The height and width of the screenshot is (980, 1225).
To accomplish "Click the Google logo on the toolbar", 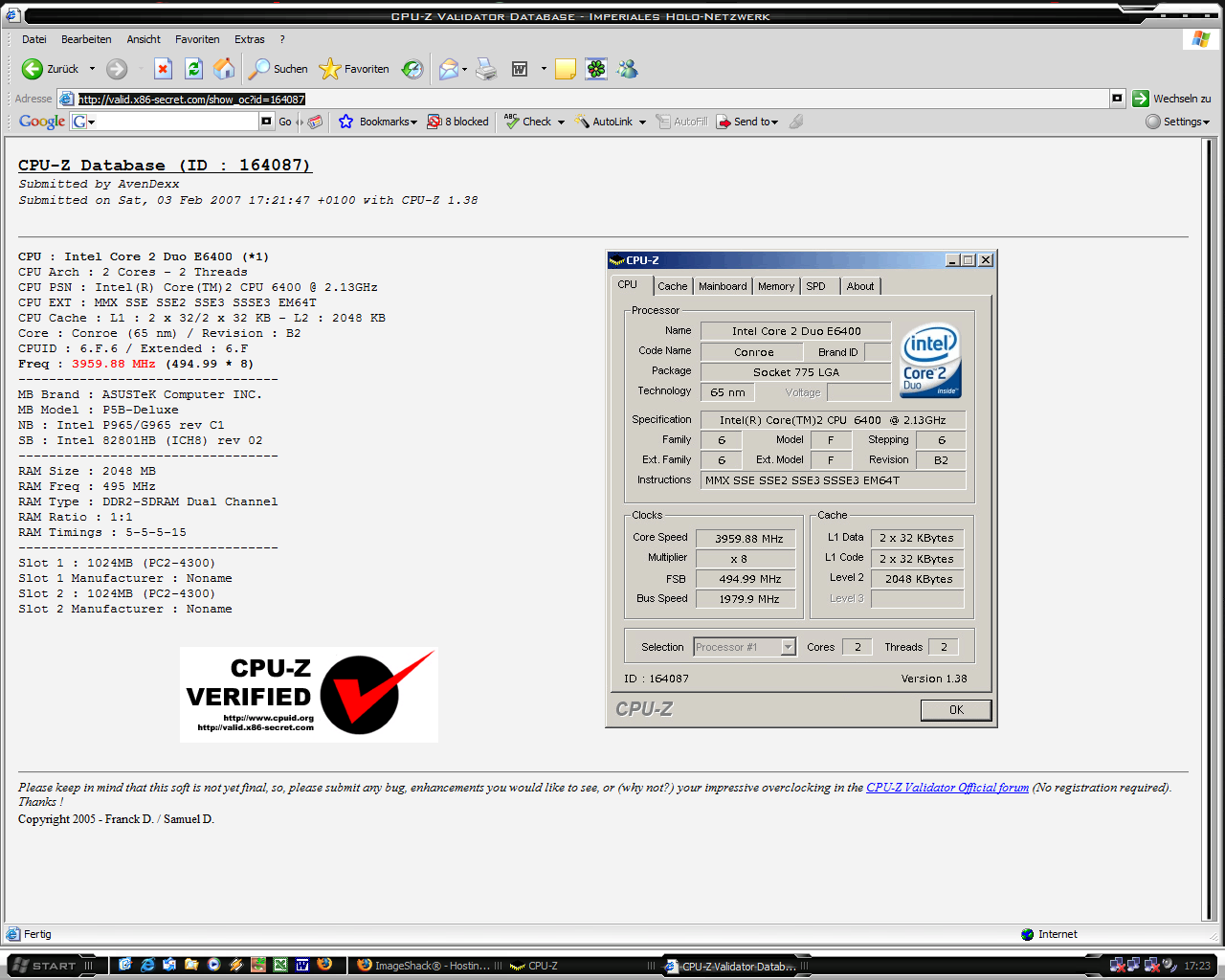I will (42, 122).
